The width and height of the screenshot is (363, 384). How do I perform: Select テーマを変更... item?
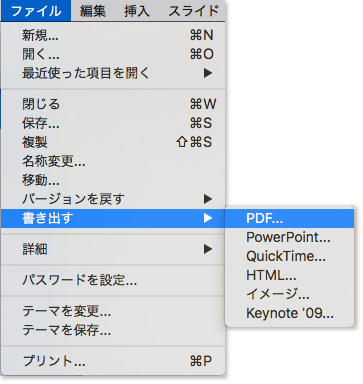113,311
